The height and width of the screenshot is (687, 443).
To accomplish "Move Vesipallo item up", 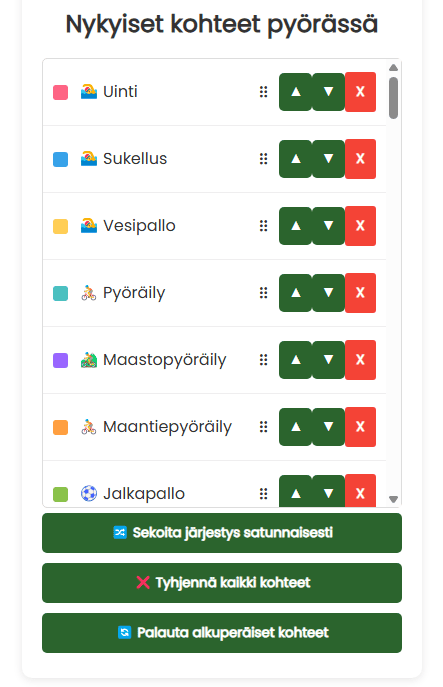I will click(x=296, y=226).
